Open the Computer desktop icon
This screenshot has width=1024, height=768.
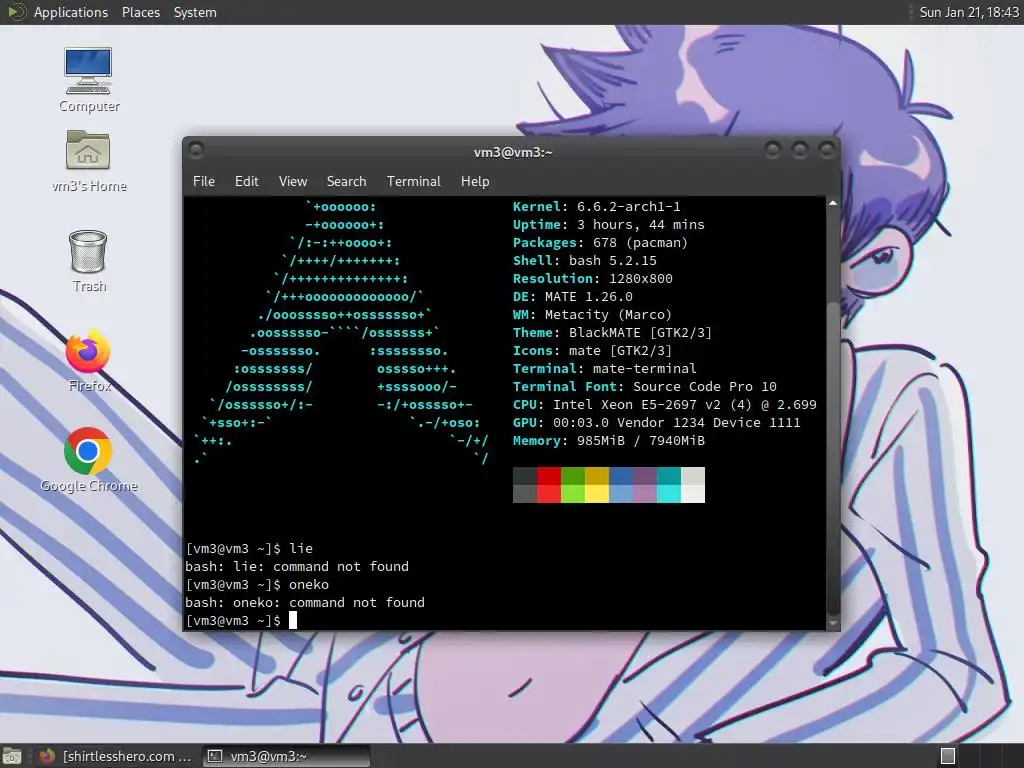[x=88, y=79]
